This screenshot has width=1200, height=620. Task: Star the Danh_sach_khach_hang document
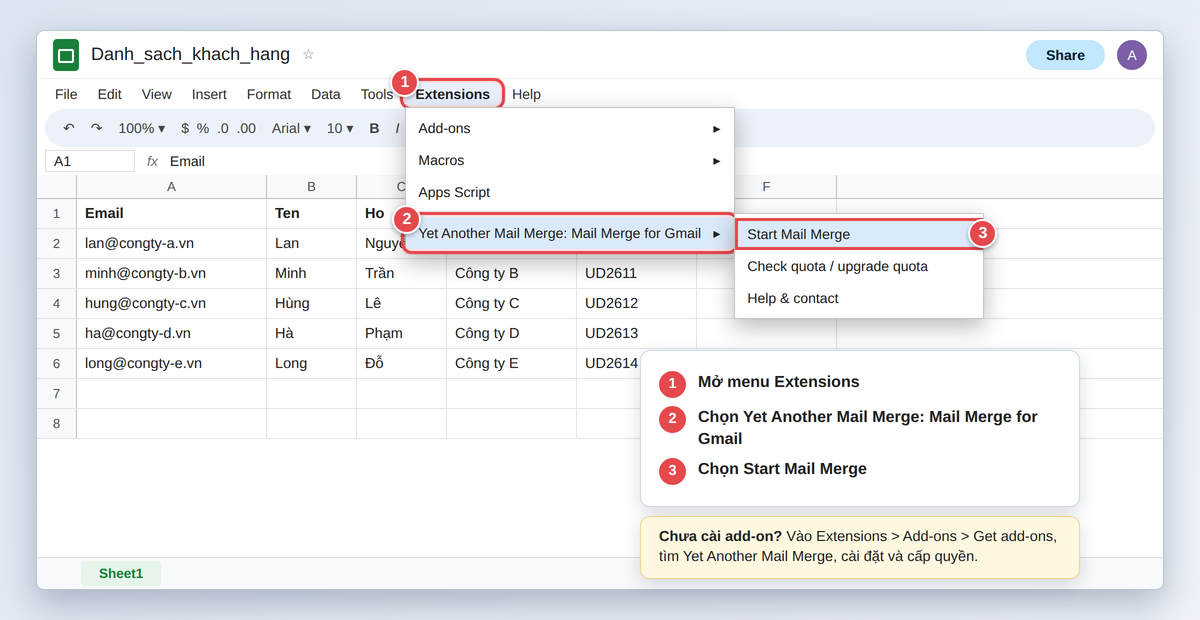click(308, 54)
